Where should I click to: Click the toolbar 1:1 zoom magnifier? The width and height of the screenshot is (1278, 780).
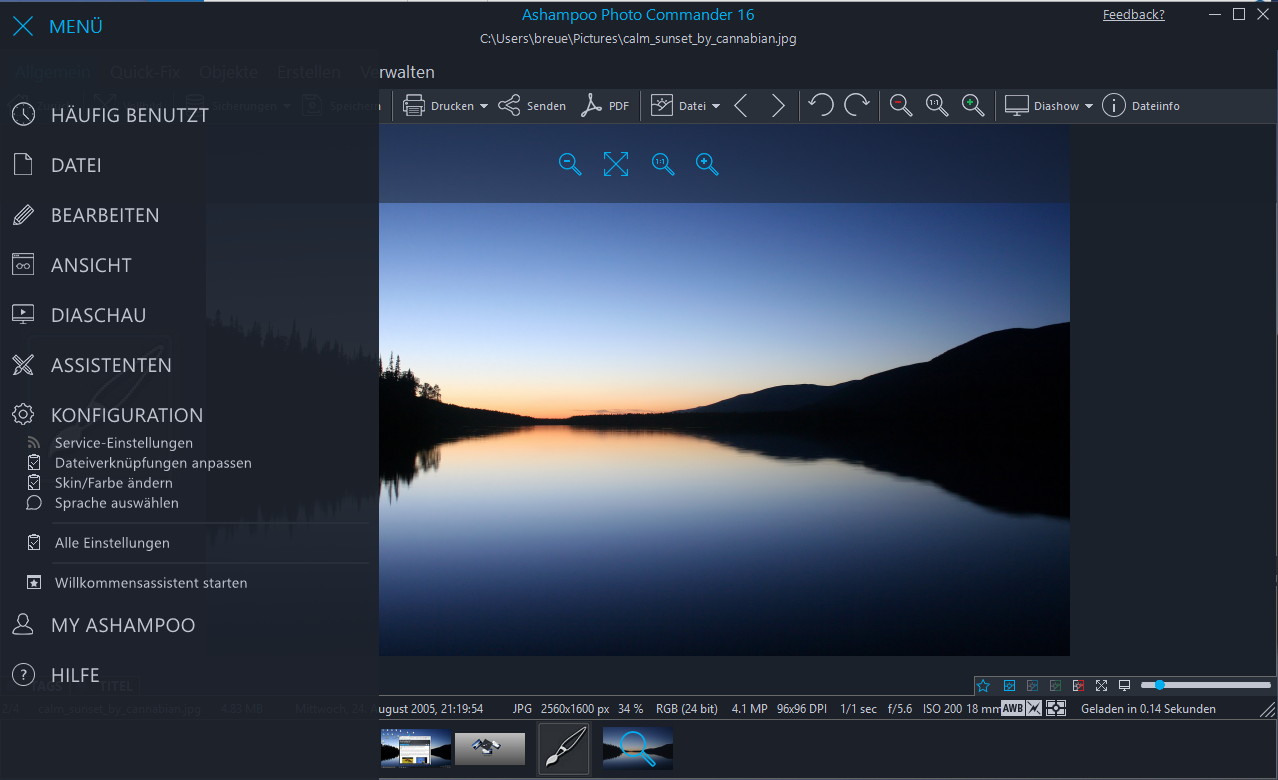937,105
